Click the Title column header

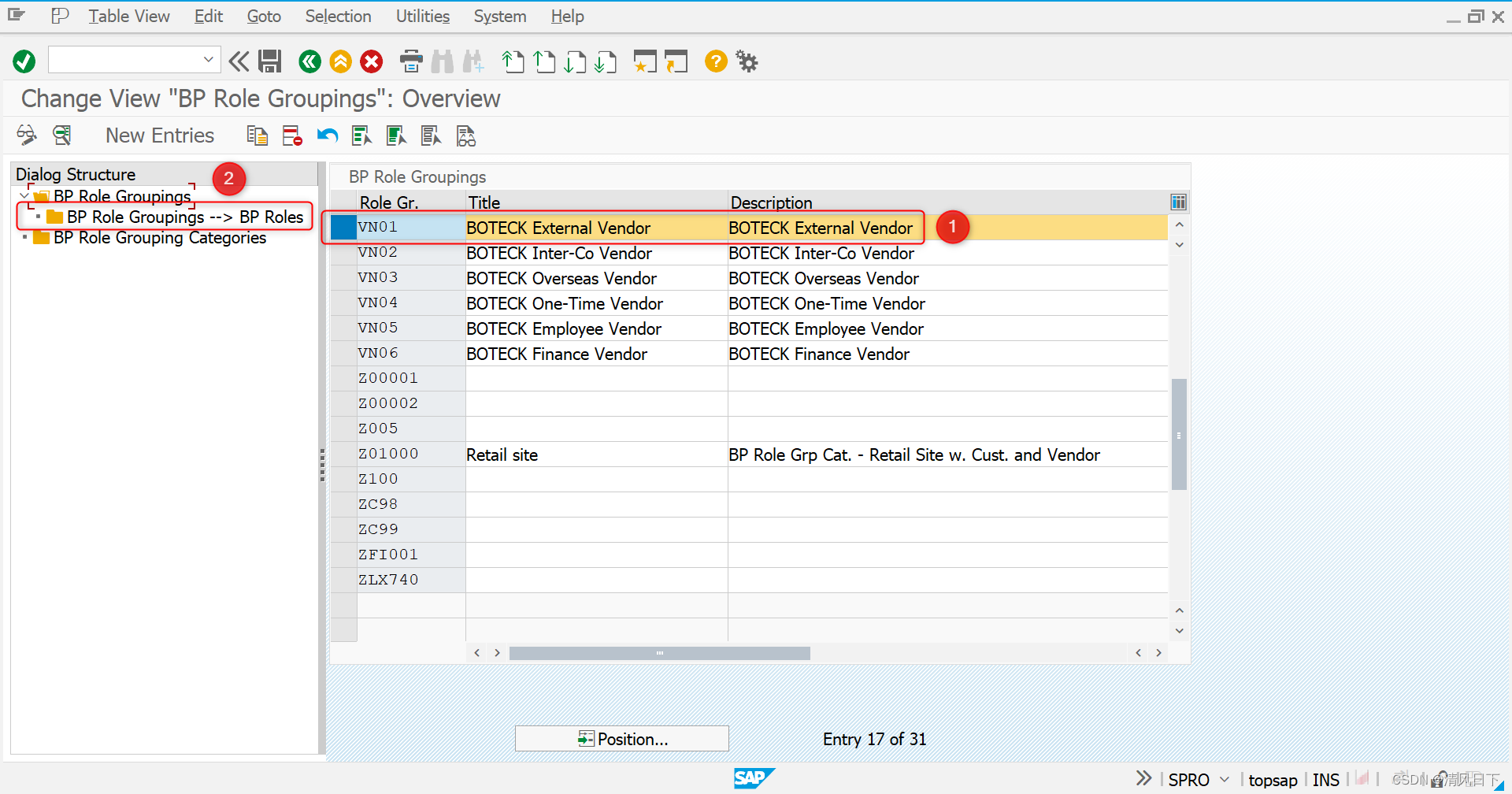pyautogui.click(x=596, y=202)
